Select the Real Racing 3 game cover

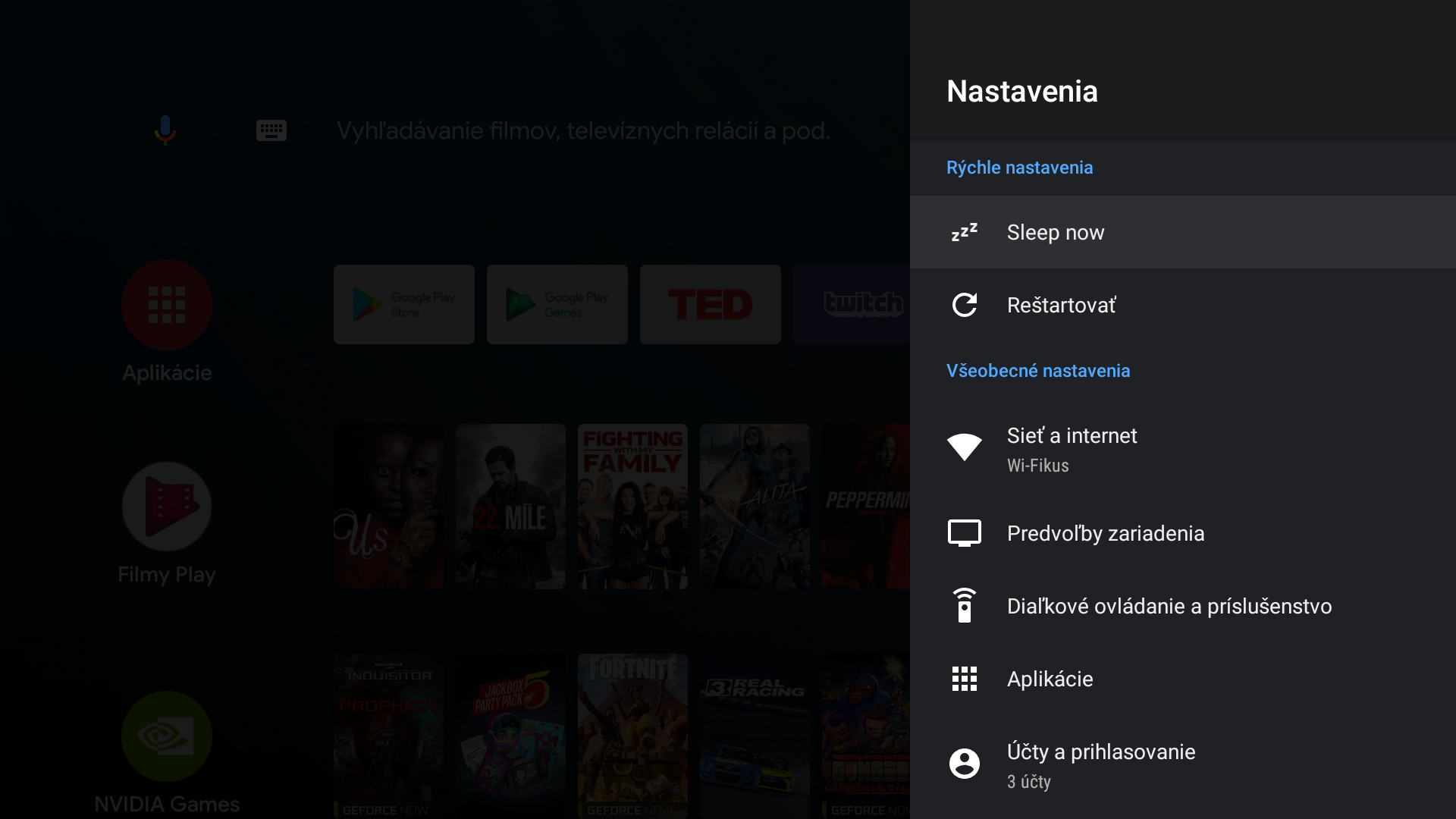point(755,736)
